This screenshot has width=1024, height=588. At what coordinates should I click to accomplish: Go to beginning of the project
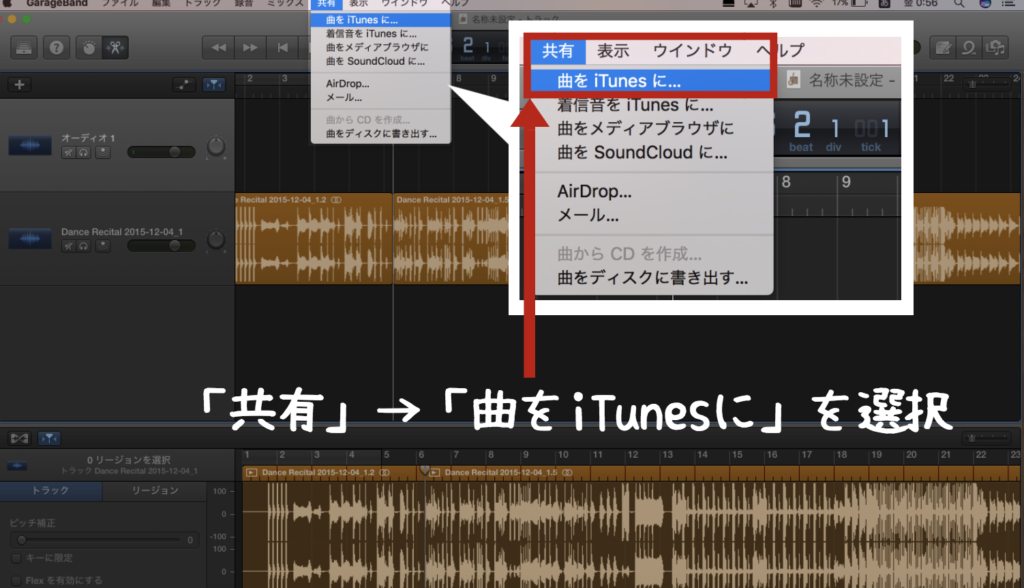(282, 48)
